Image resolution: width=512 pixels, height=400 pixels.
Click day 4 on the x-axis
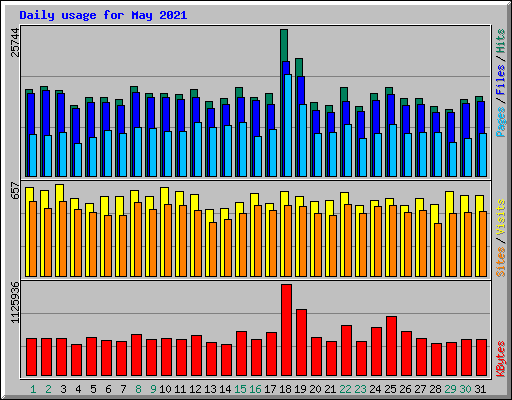(78, 389)
